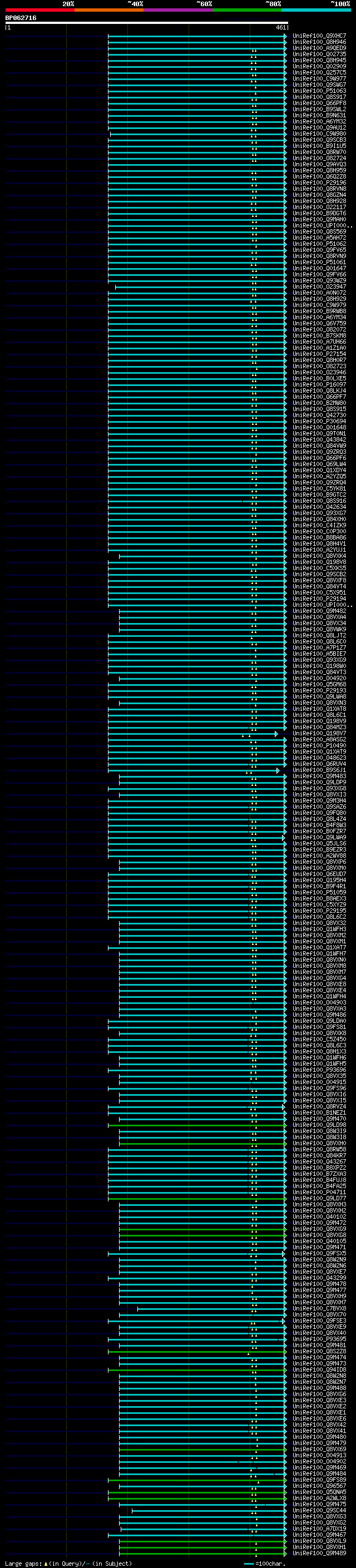Select label UniRef100_A6YM32
356x1568 pixels.
[x=319, y=121]
